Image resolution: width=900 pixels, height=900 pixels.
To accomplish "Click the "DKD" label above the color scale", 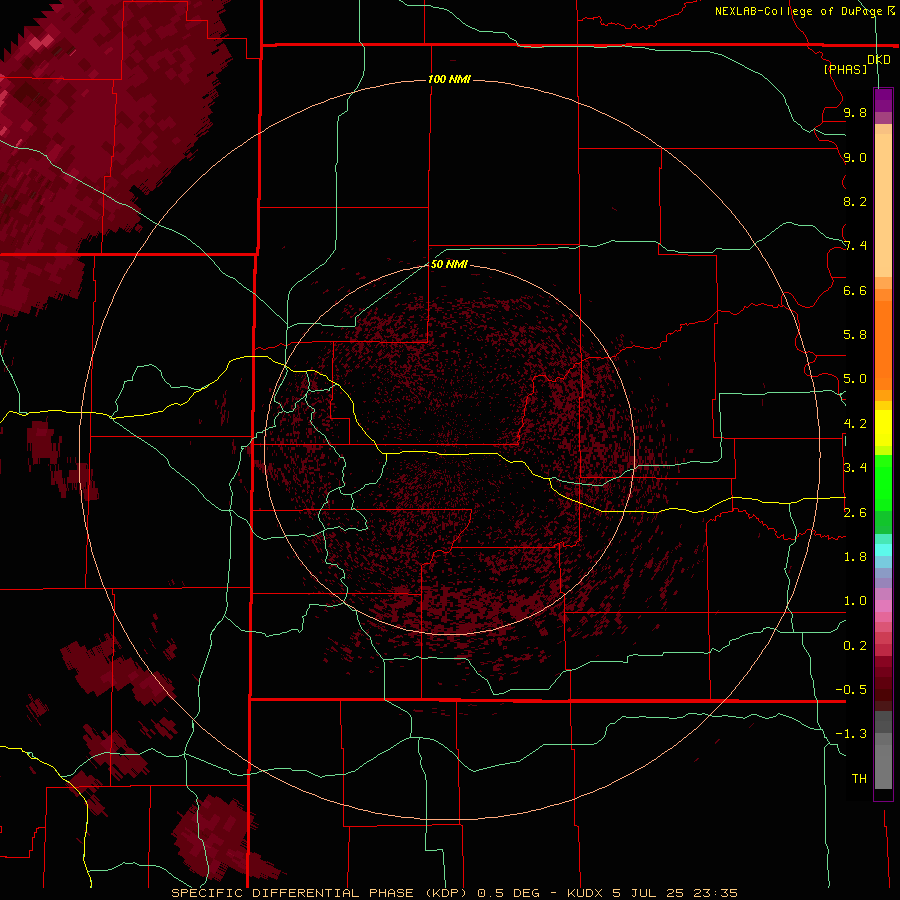I will [x=878, y=59].
